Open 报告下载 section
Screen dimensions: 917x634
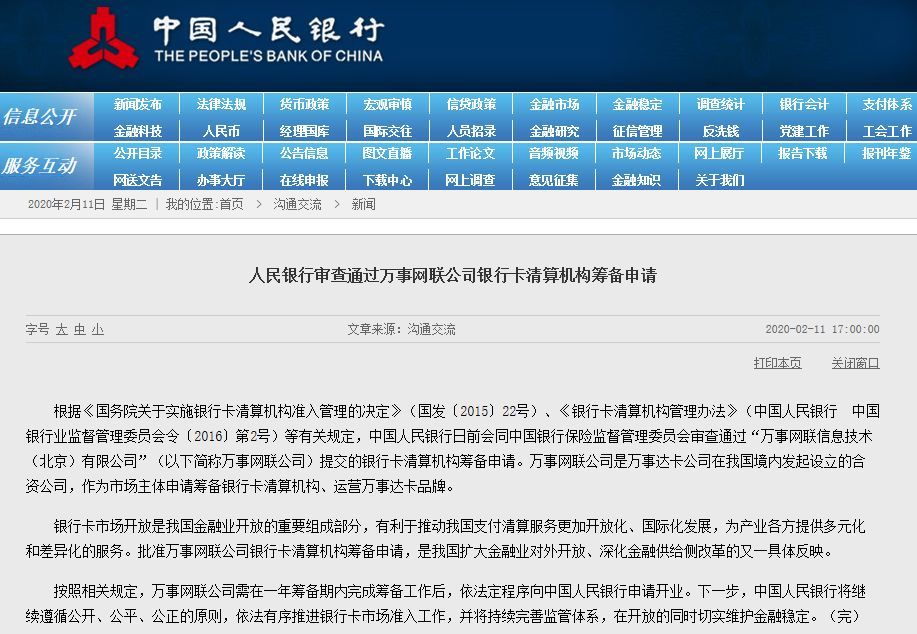(802, 154)
